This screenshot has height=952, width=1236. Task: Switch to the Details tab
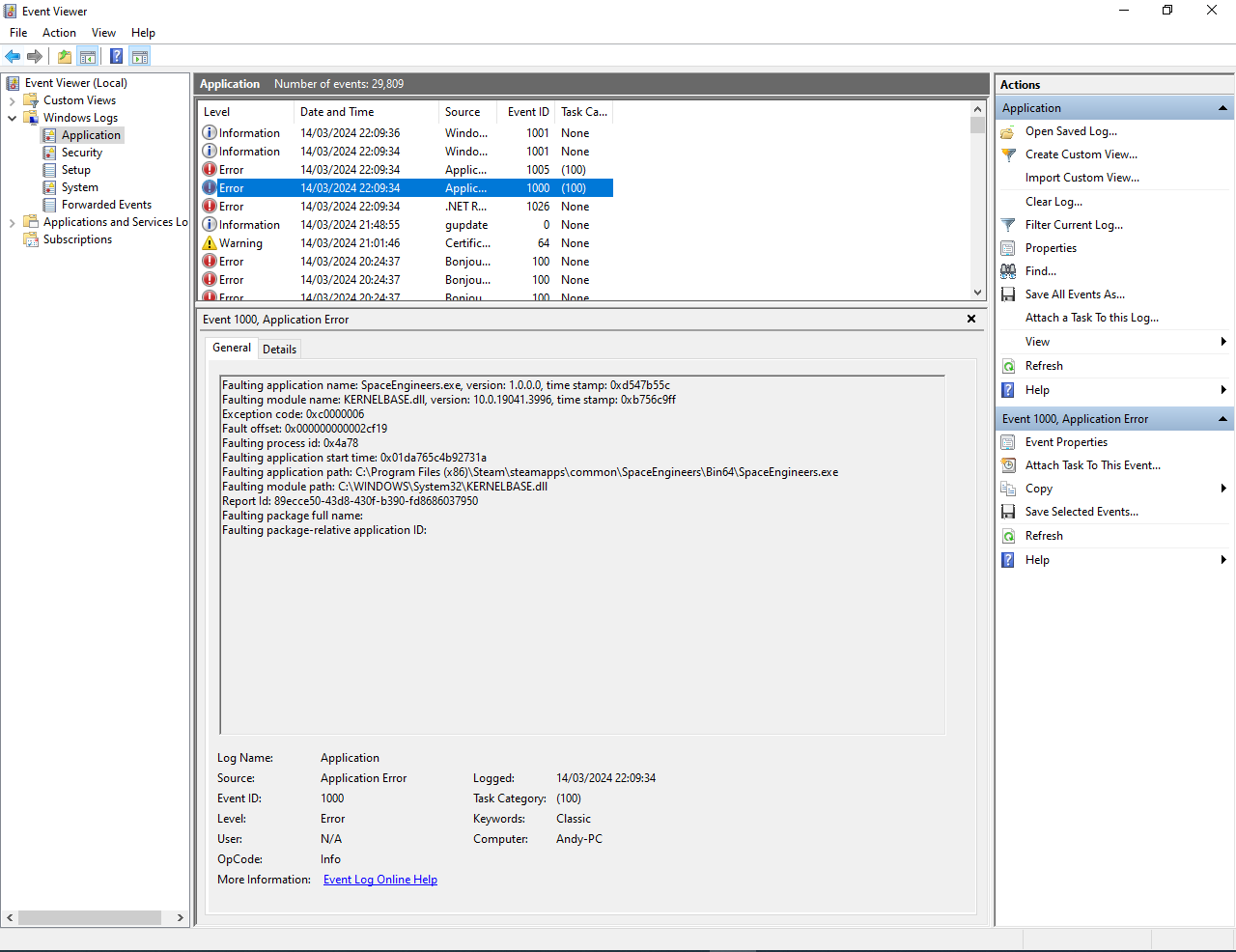pos(279,350)
